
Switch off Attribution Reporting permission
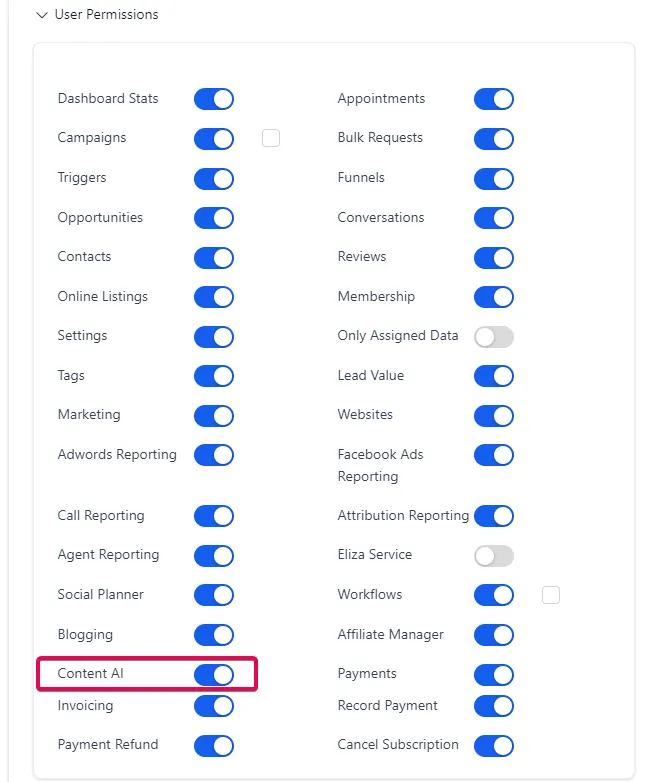click(494, 516)
